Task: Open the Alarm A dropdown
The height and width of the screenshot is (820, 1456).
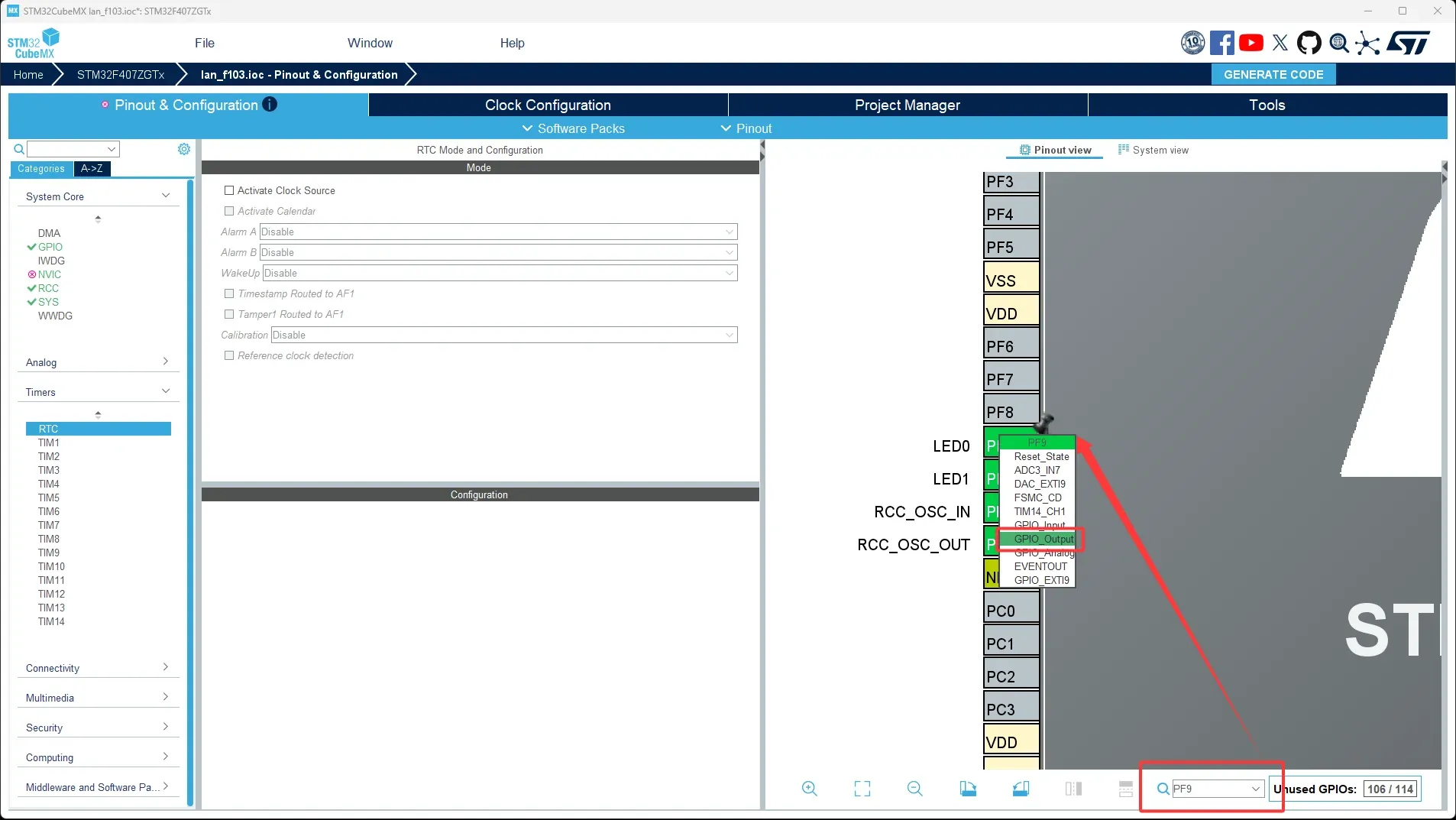Action: tap(498, 232)
